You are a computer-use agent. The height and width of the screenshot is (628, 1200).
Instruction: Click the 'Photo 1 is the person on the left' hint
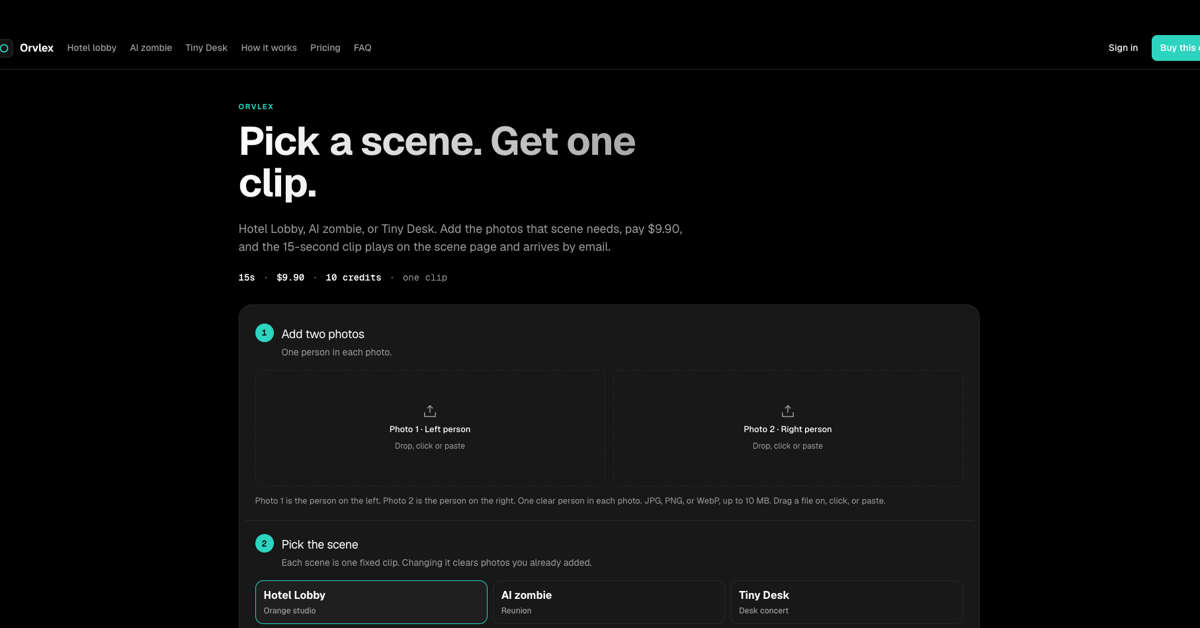coord(570,500)
